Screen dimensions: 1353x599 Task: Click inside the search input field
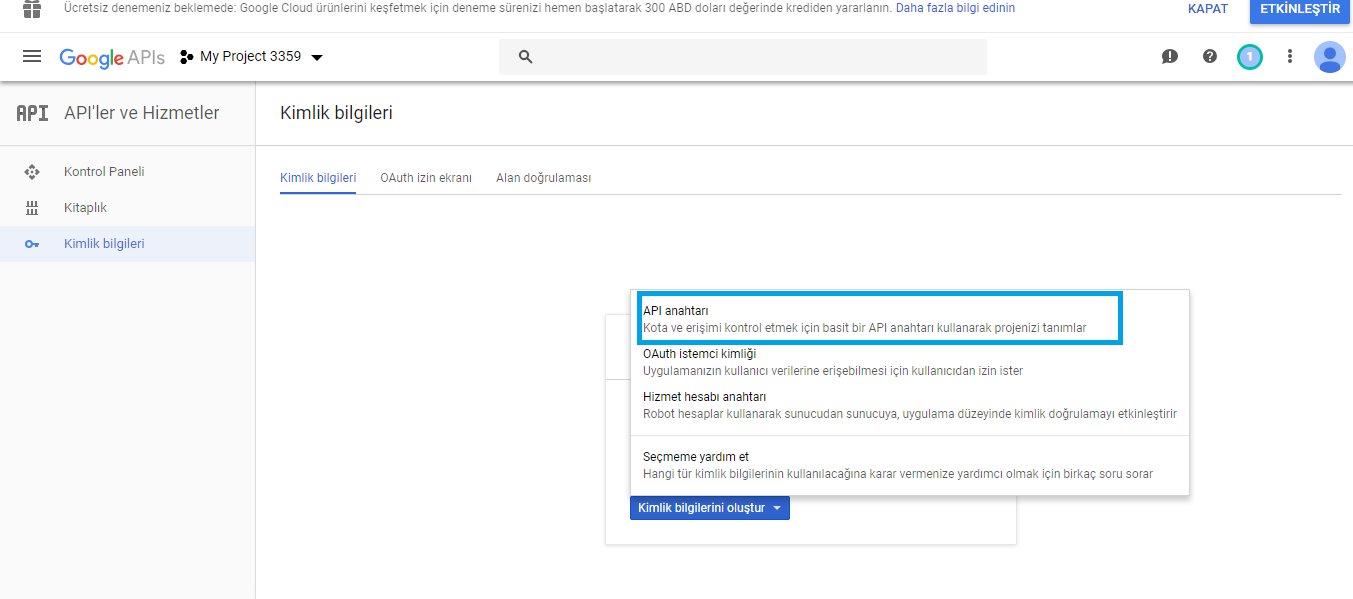[x=743, y=57]
